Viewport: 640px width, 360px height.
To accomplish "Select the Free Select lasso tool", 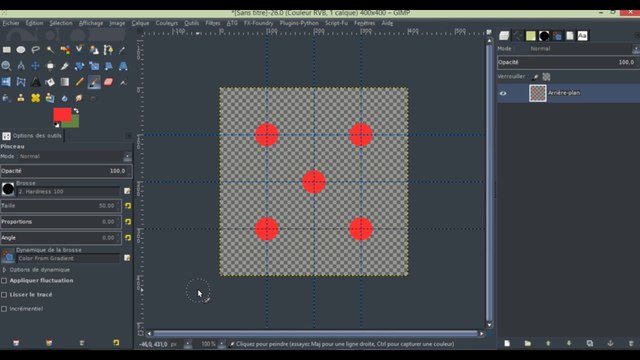I will click(x=36, y=50).
